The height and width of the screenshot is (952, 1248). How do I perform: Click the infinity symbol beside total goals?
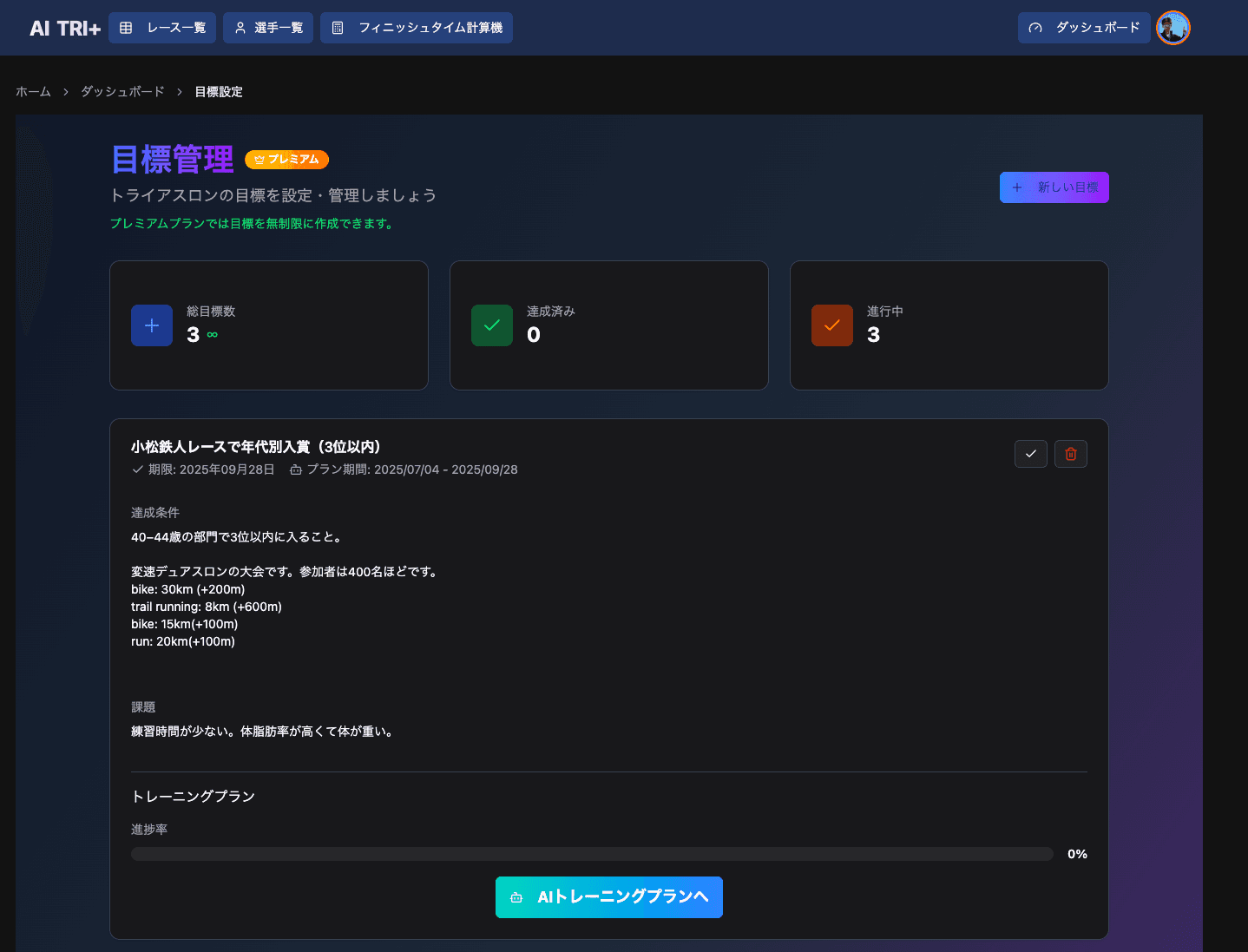213,335
